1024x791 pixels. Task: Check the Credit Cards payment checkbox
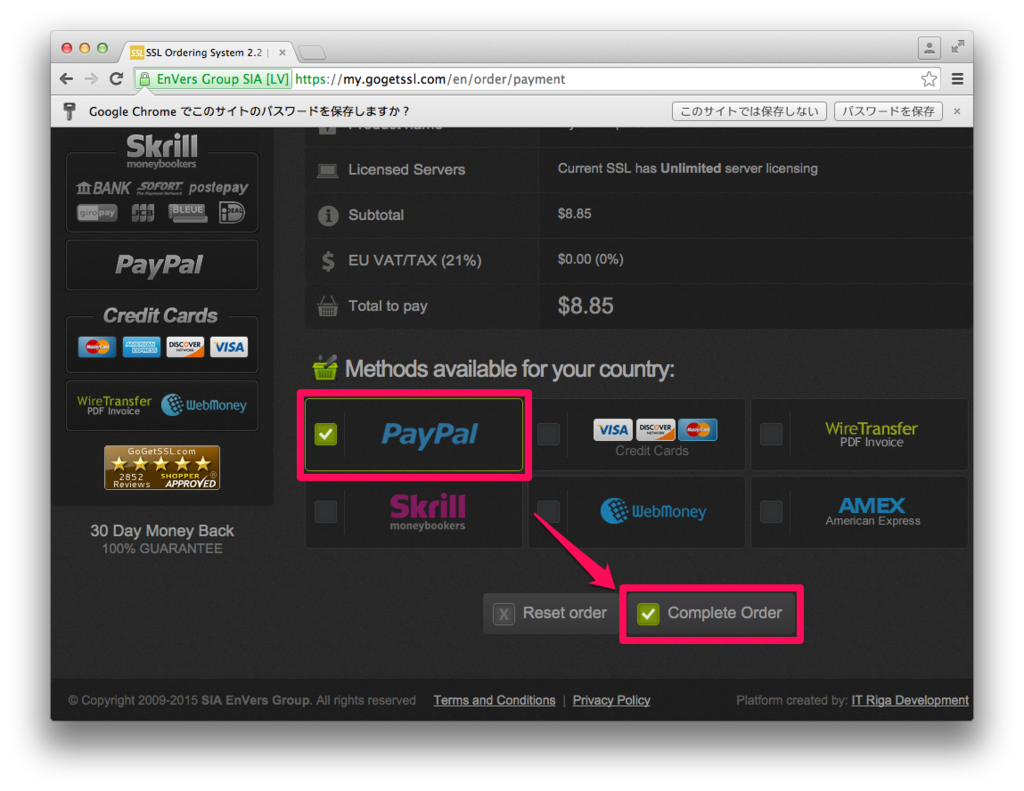(548, 434)
